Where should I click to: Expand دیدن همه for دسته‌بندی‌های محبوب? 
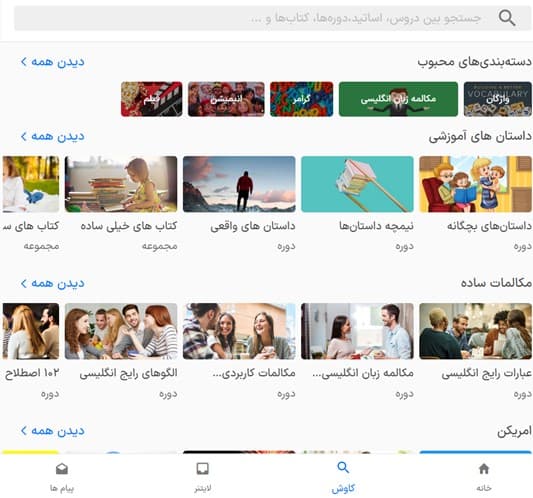click(52, 62)
